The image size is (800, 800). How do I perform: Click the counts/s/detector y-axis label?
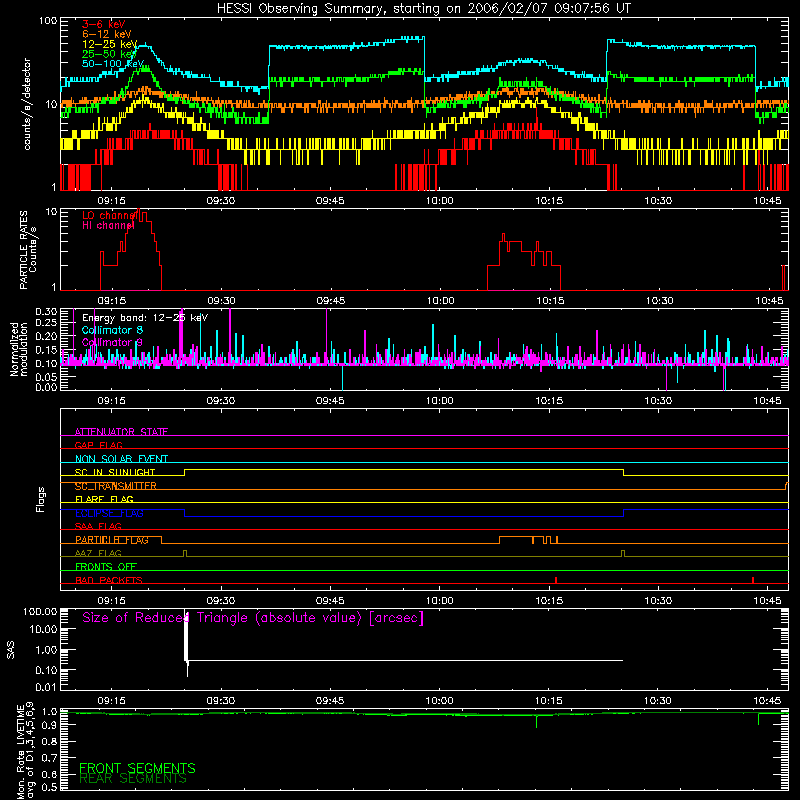click(x=27, y=104)
